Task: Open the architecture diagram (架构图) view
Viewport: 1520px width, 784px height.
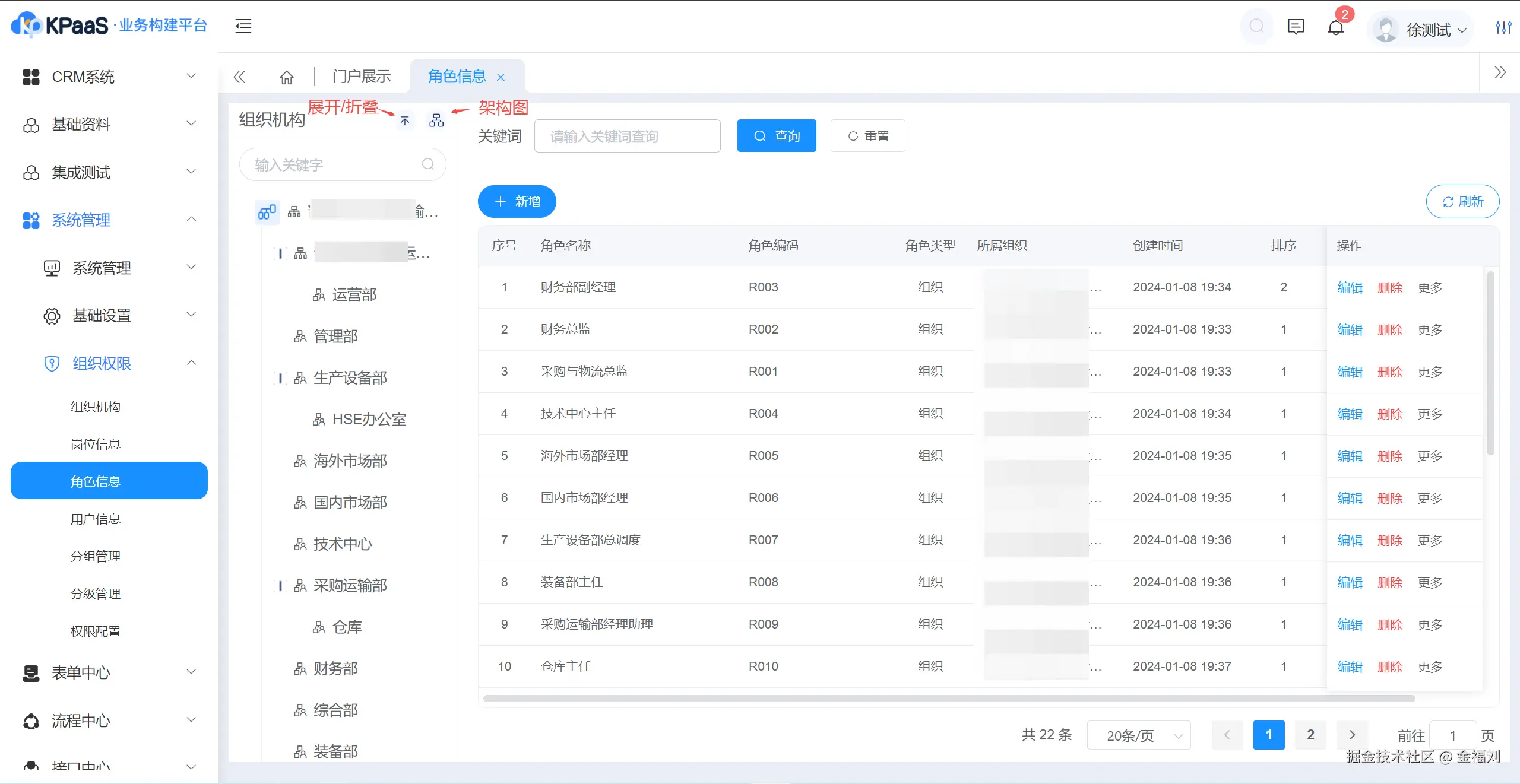Action: 436,120
